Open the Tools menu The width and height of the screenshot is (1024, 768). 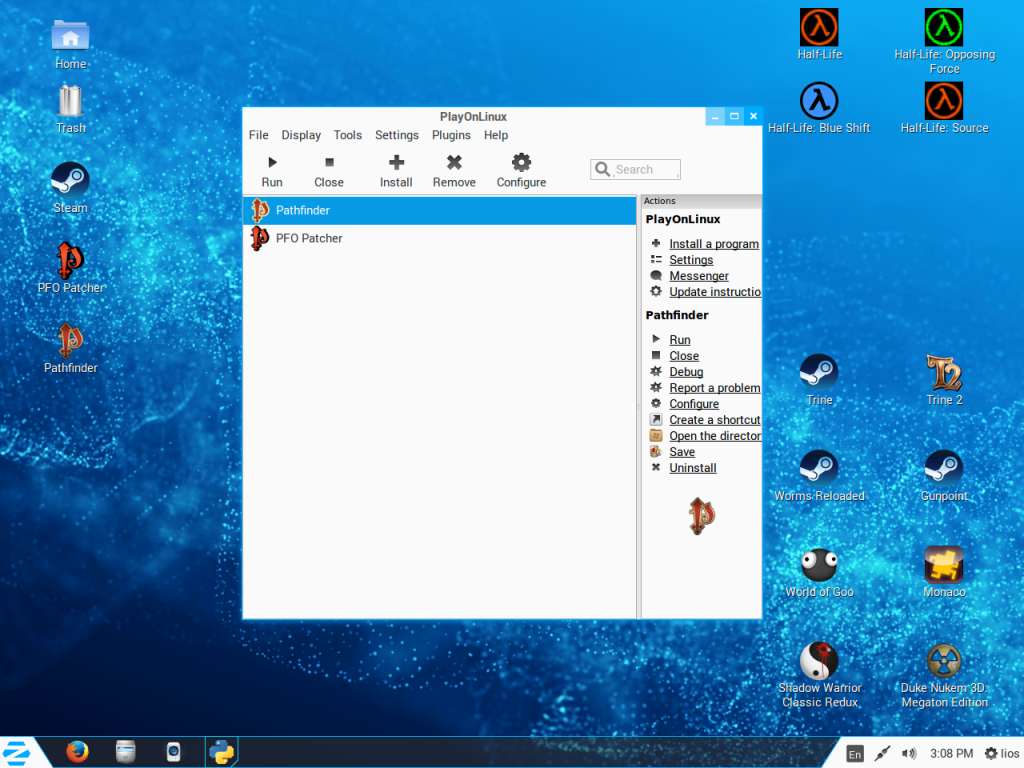[x=347, y=135]
